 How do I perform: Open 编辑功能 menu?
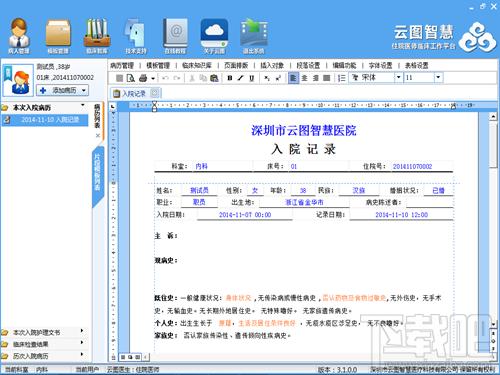click(344, 65)
